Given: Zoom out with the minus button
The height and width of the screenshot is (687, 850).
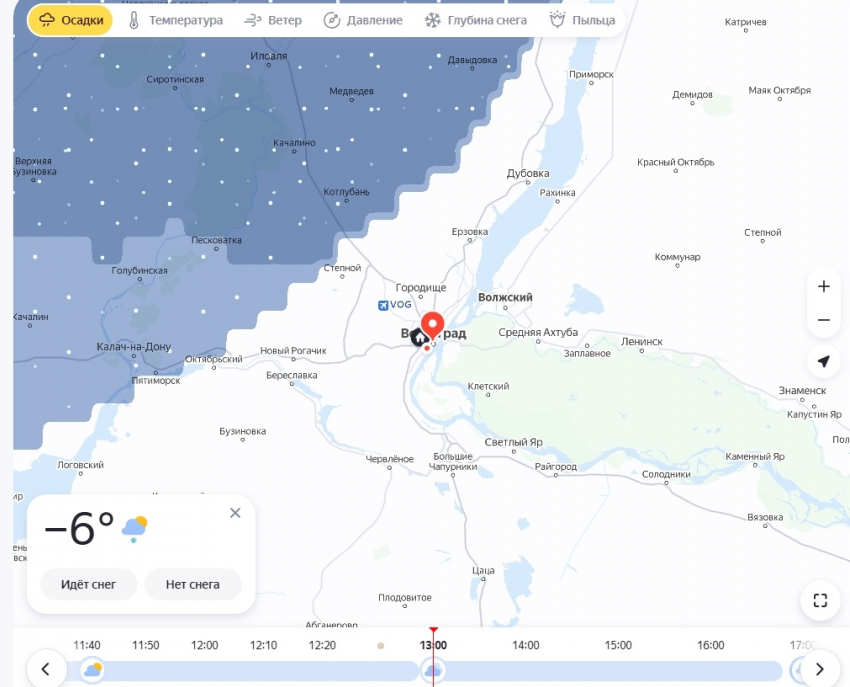Looking at the screenshot, I should [x=823, y=320].
